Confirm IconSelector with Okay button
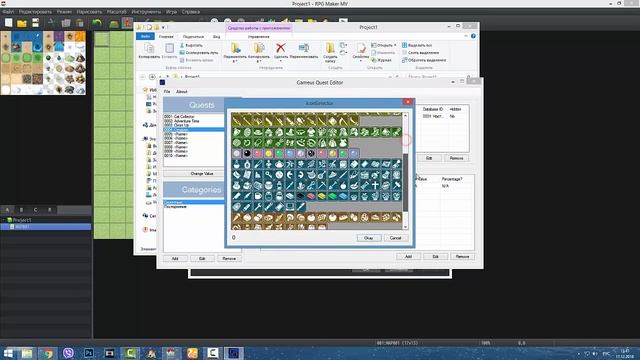Viewport: 640px width, 360px height. coord(369,238)
